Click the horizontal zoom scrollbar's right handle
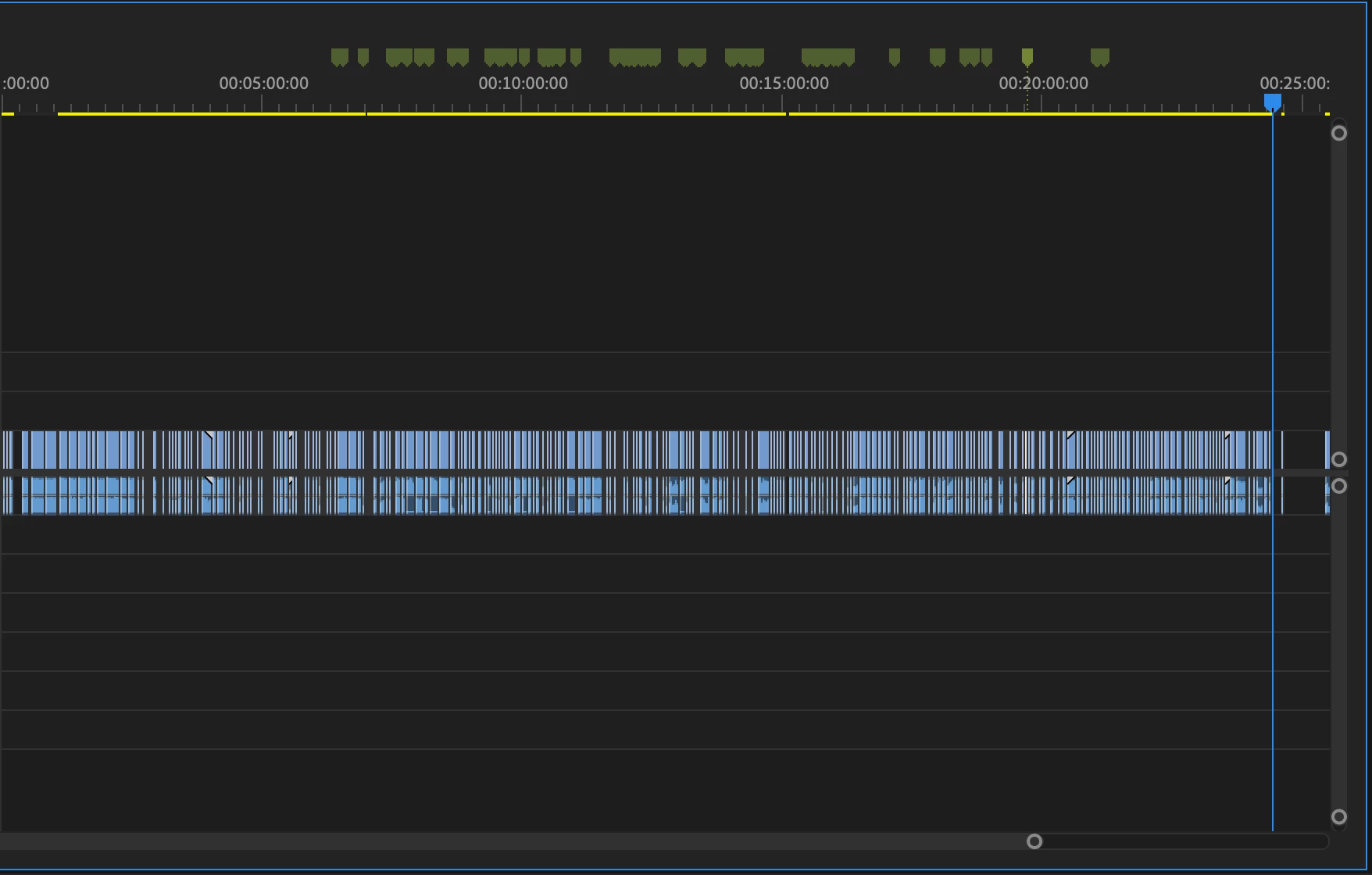The width and height of the screenshot is (1372, 875). tap(1034, 841)
